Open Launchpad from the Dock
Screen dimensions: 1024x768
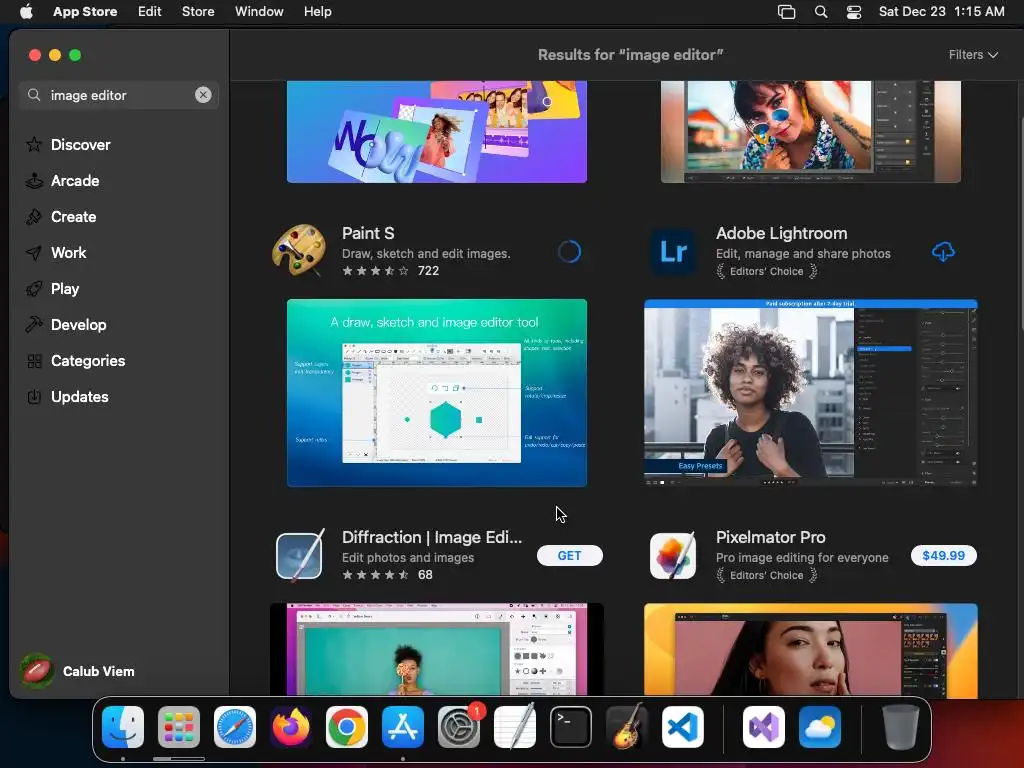pyautogui.click(x=179, y=727)
